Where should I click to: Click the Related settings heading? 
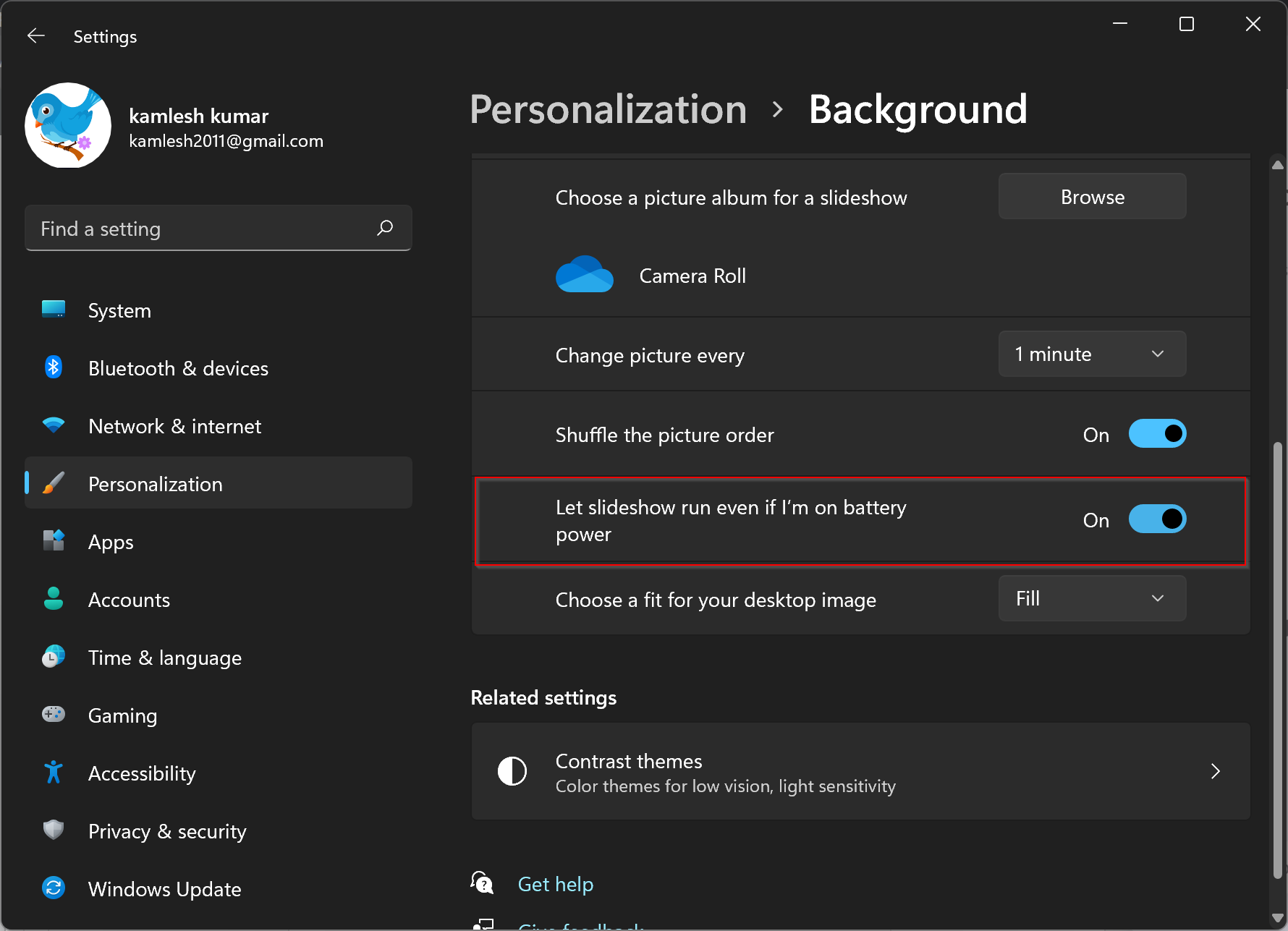543,697
